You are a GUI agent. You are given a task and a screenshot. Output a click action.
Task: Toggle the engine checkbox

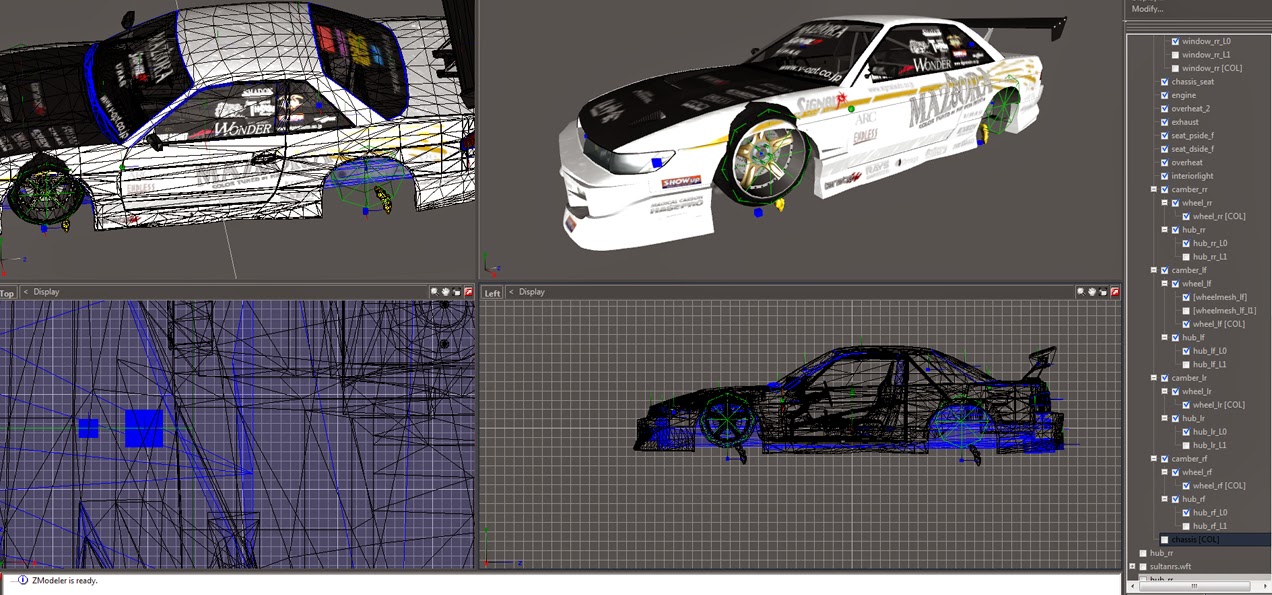pyautogui.click(x=1164, y=95)
